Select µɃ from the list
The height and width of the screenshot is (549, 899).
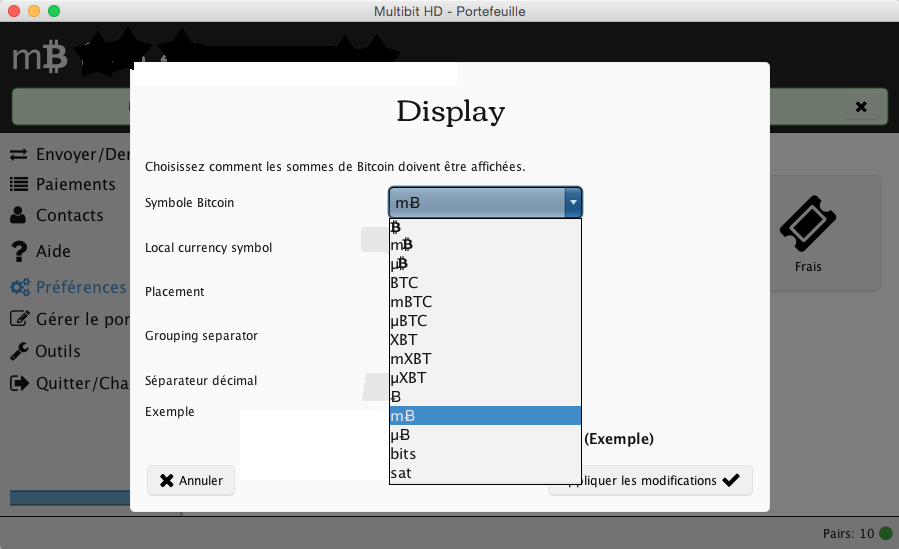pos(485,434)
